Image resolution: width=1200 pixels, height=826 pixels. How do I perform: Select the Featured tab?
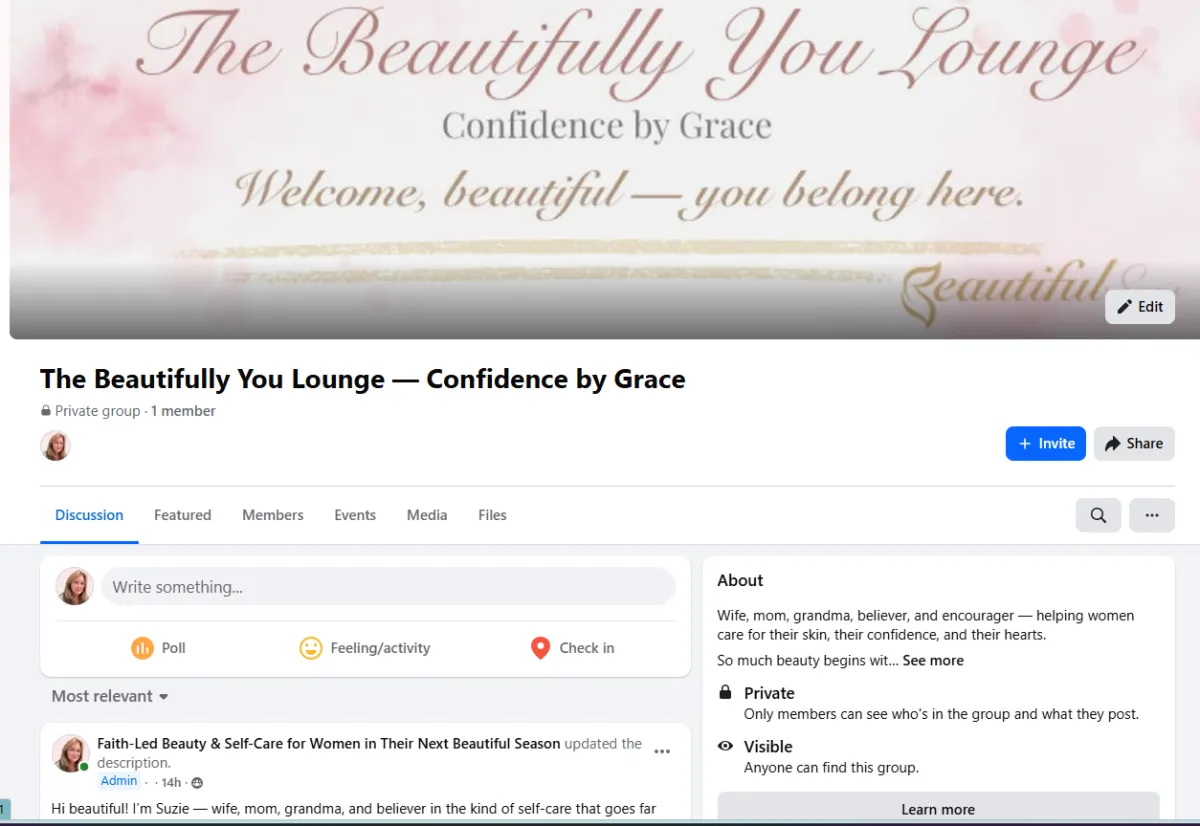(x=182, y=515)
